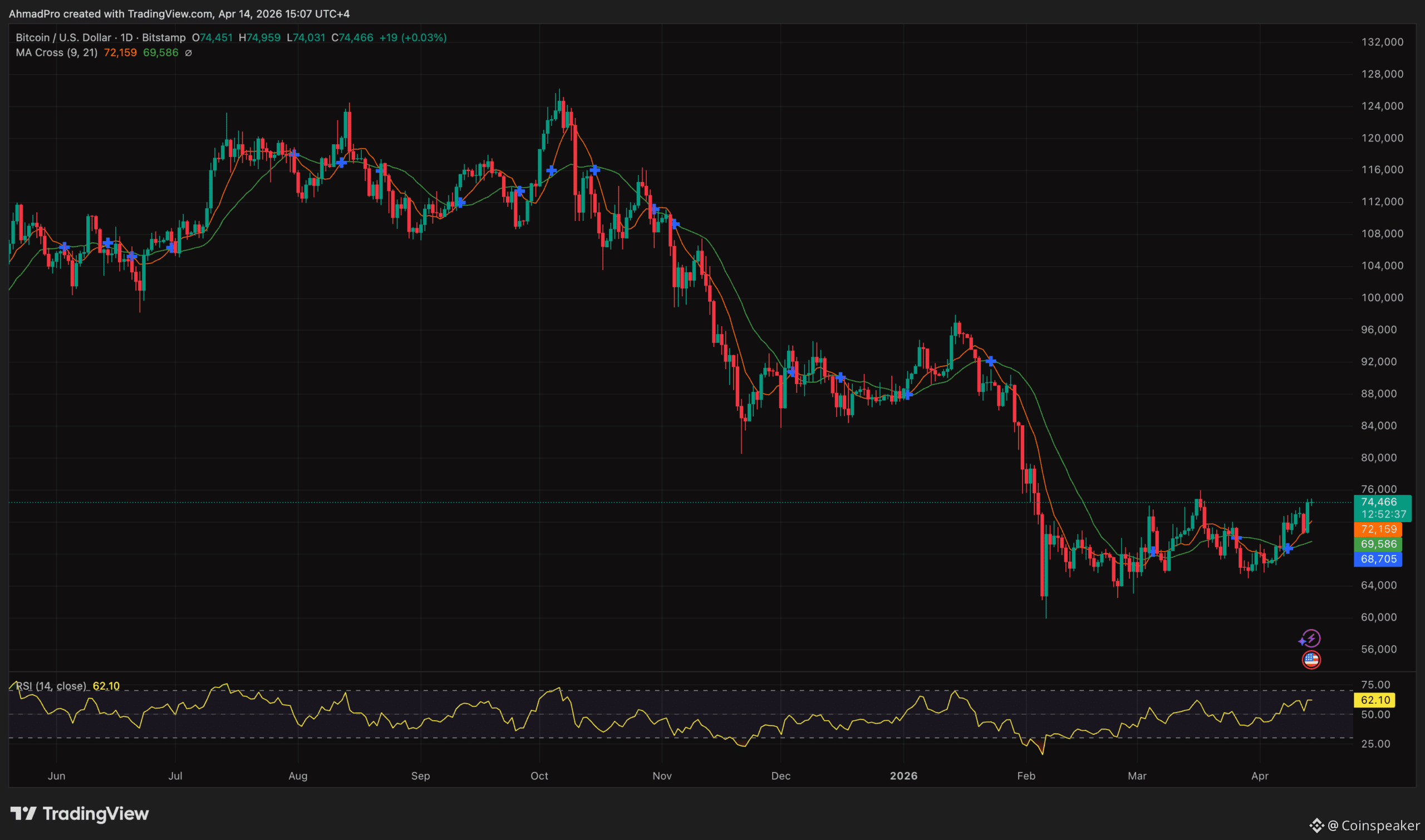This screenshot has height=840, width=1425.
Task: Click the blue cross marker at early October
Action: [551, 170]
